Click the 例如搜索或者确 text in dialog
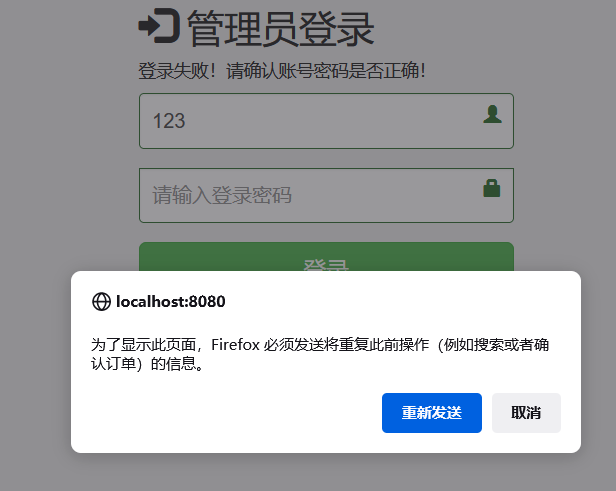 (x=497, y=344)
